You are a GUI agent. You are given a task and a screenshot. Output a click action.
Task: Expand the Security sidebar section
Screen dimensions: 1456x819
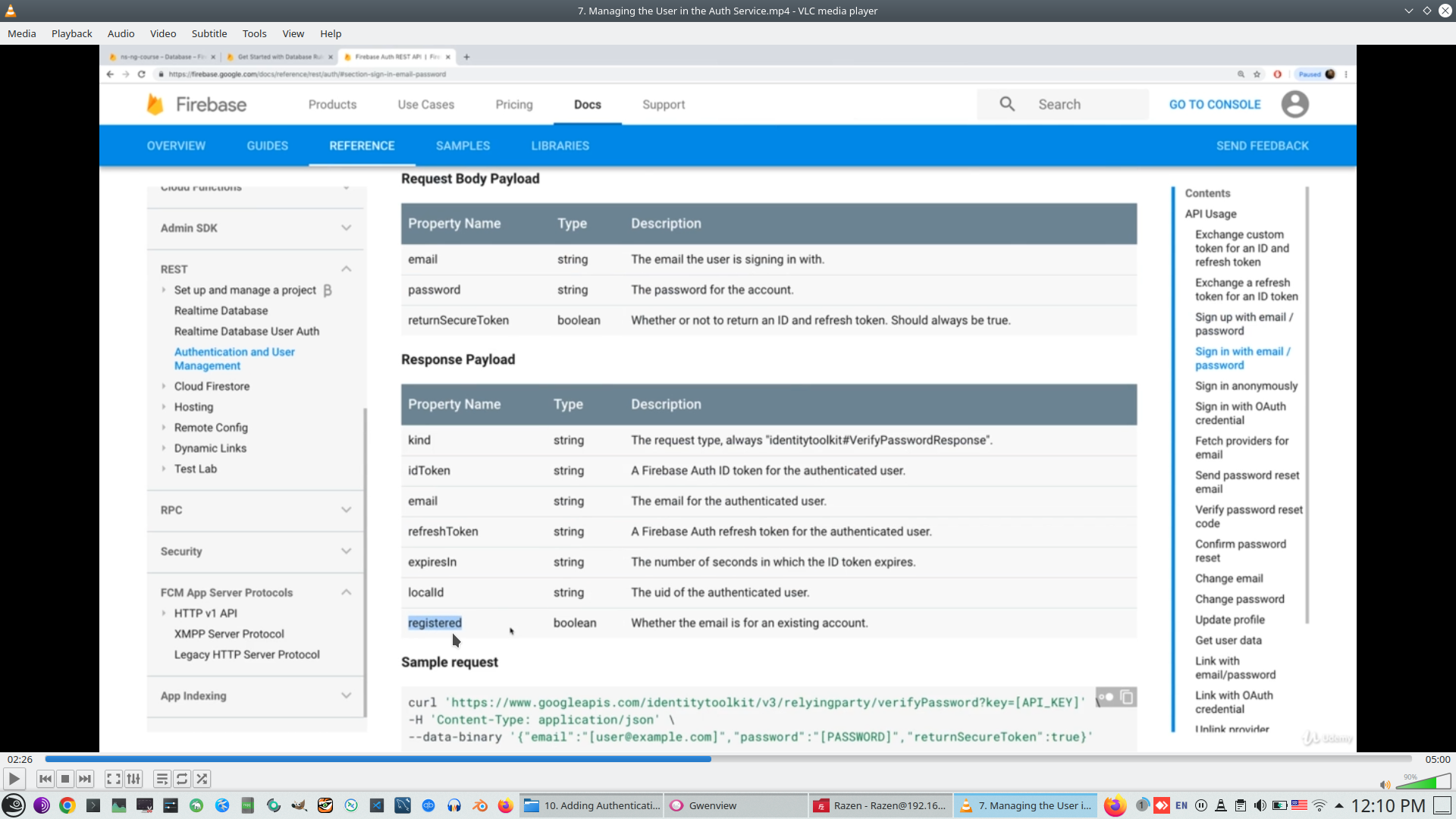(x=346, y=551)
